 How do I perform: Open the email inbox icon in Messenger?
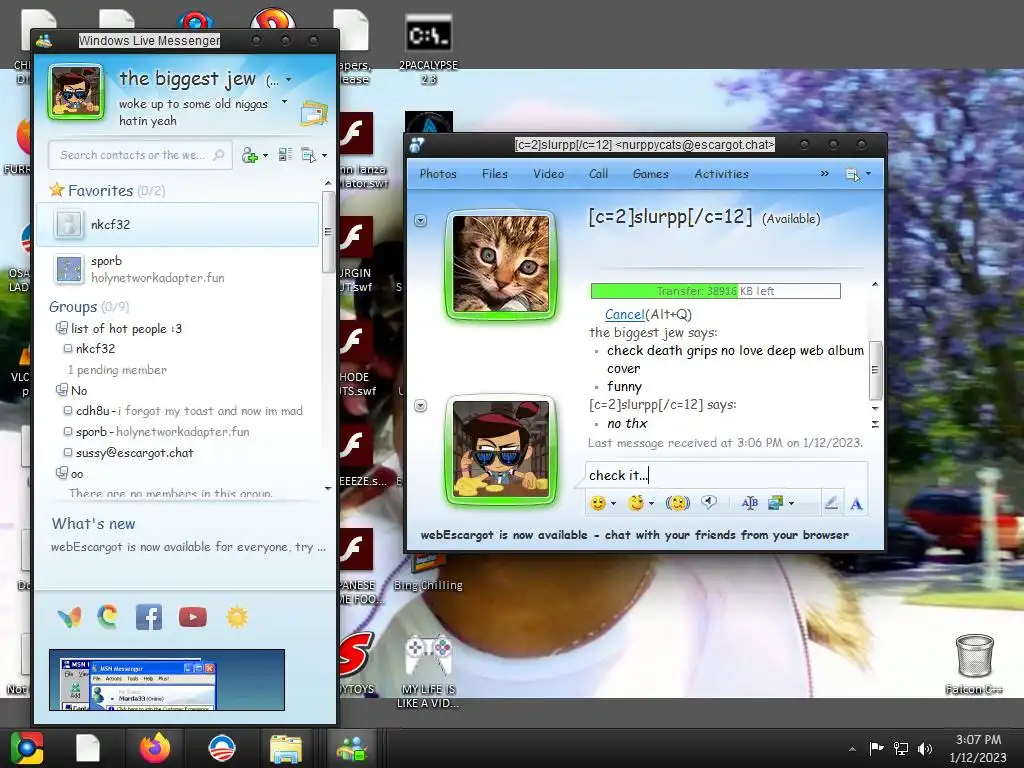click(x=314, y=113)
